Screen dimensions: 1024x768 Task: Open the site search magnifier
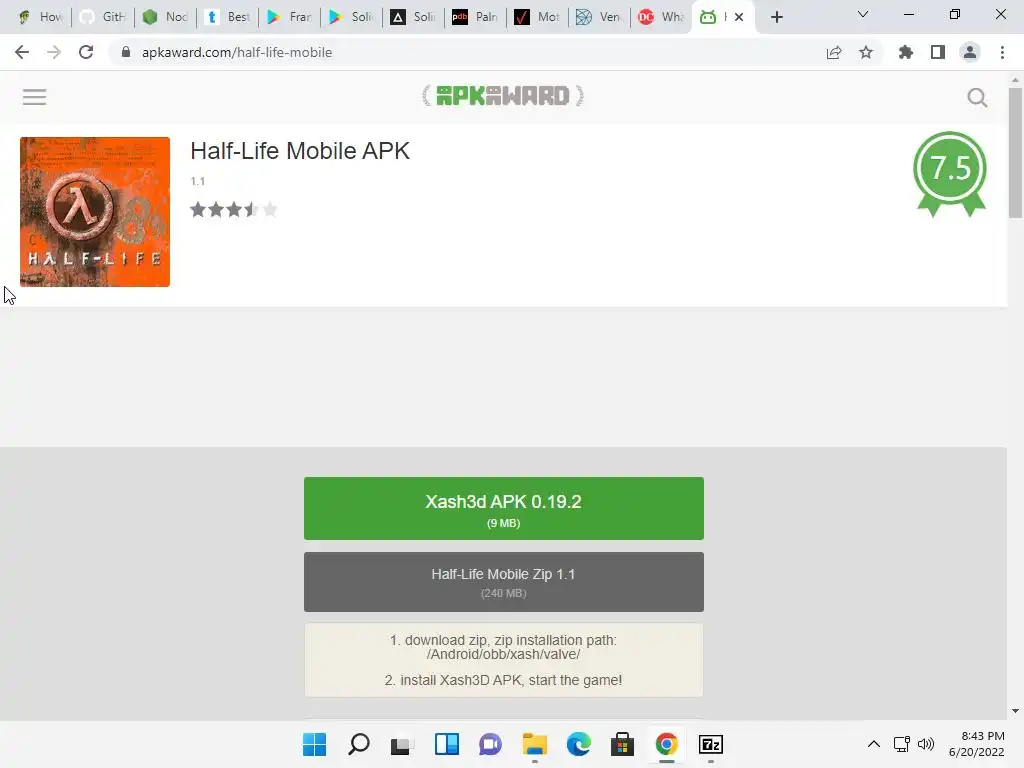(977, 97)
